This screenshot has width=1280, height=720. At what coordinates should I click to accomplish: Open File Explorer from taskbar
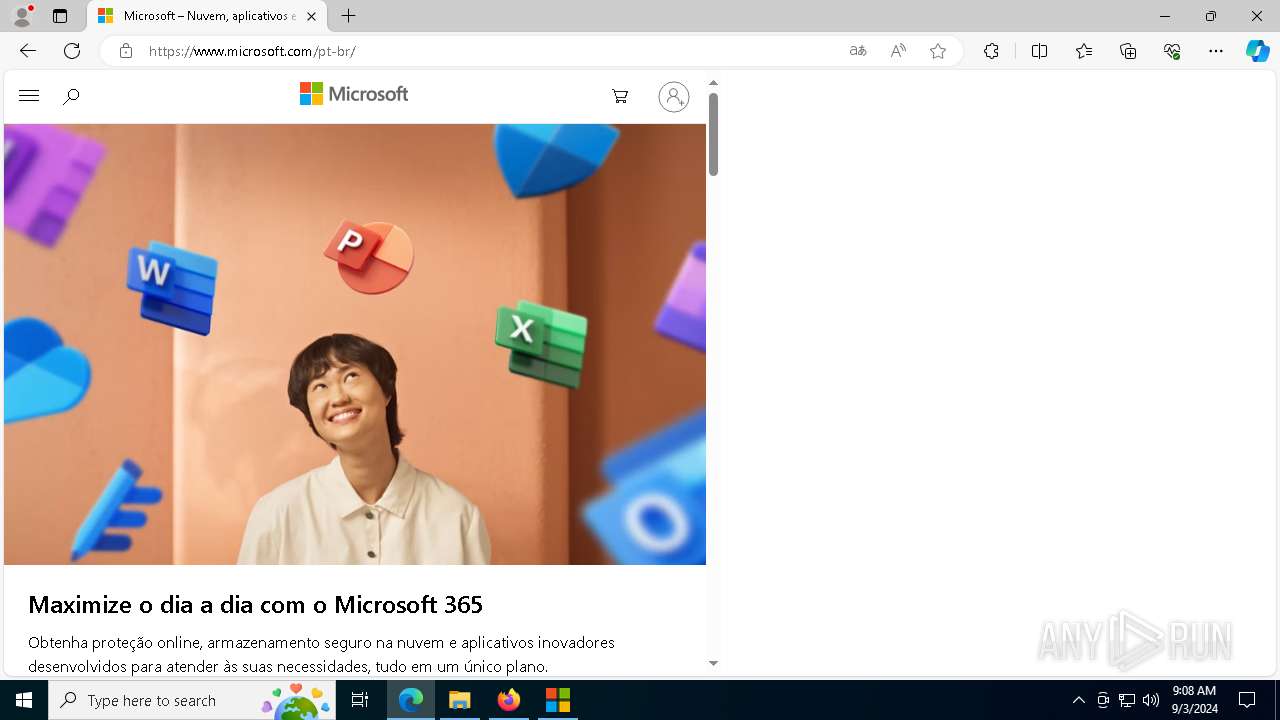pos(460,700)
